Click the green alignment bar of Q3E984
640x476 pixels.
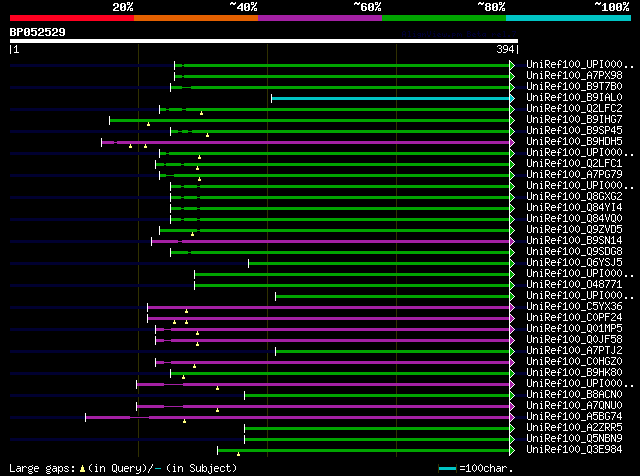[364, 451]
